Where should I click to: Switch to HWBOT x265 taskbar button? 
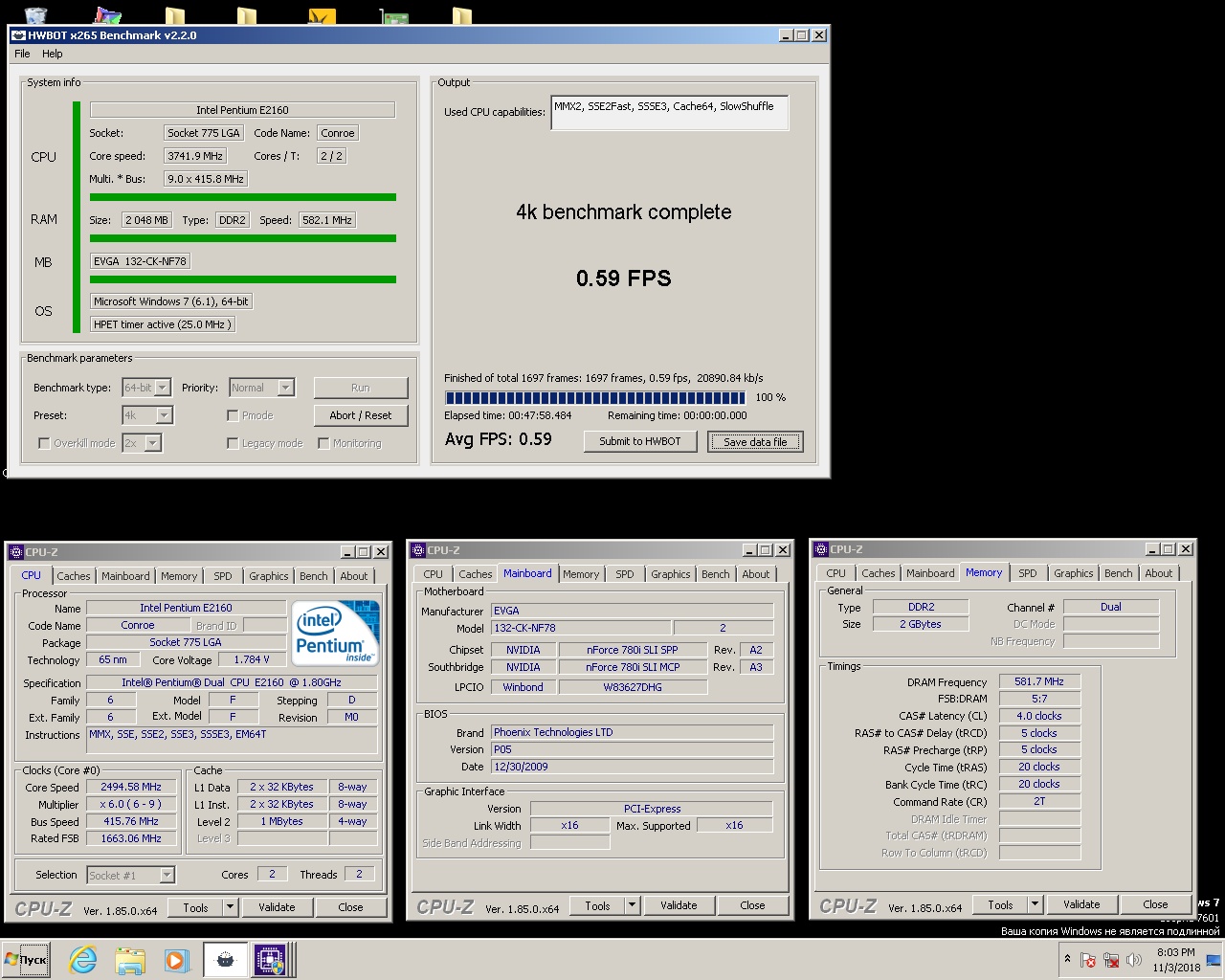tap(225, 960)
